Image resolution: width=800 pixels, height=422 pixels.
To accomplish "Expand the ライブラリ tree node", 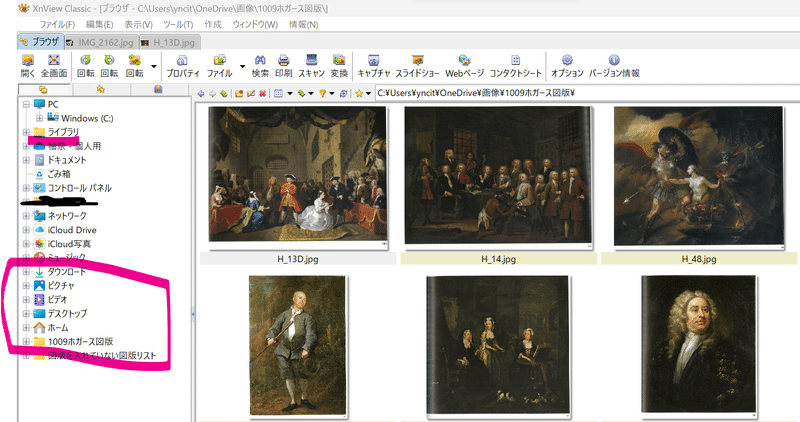I will (x=26, y=132).
